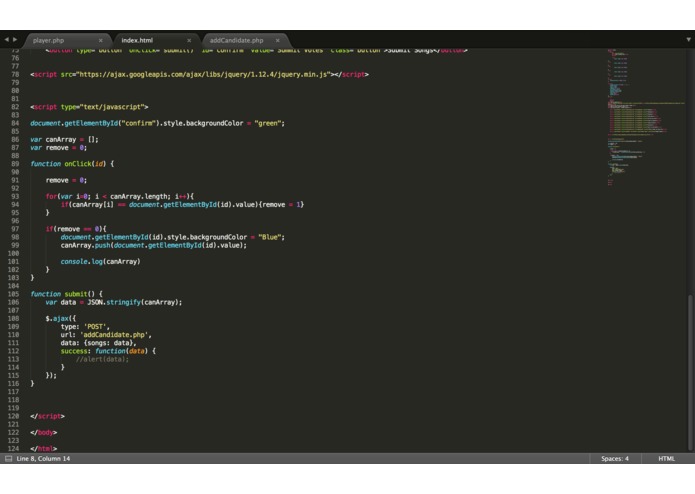Go to next tab with right arrow

tap(15, 39)
